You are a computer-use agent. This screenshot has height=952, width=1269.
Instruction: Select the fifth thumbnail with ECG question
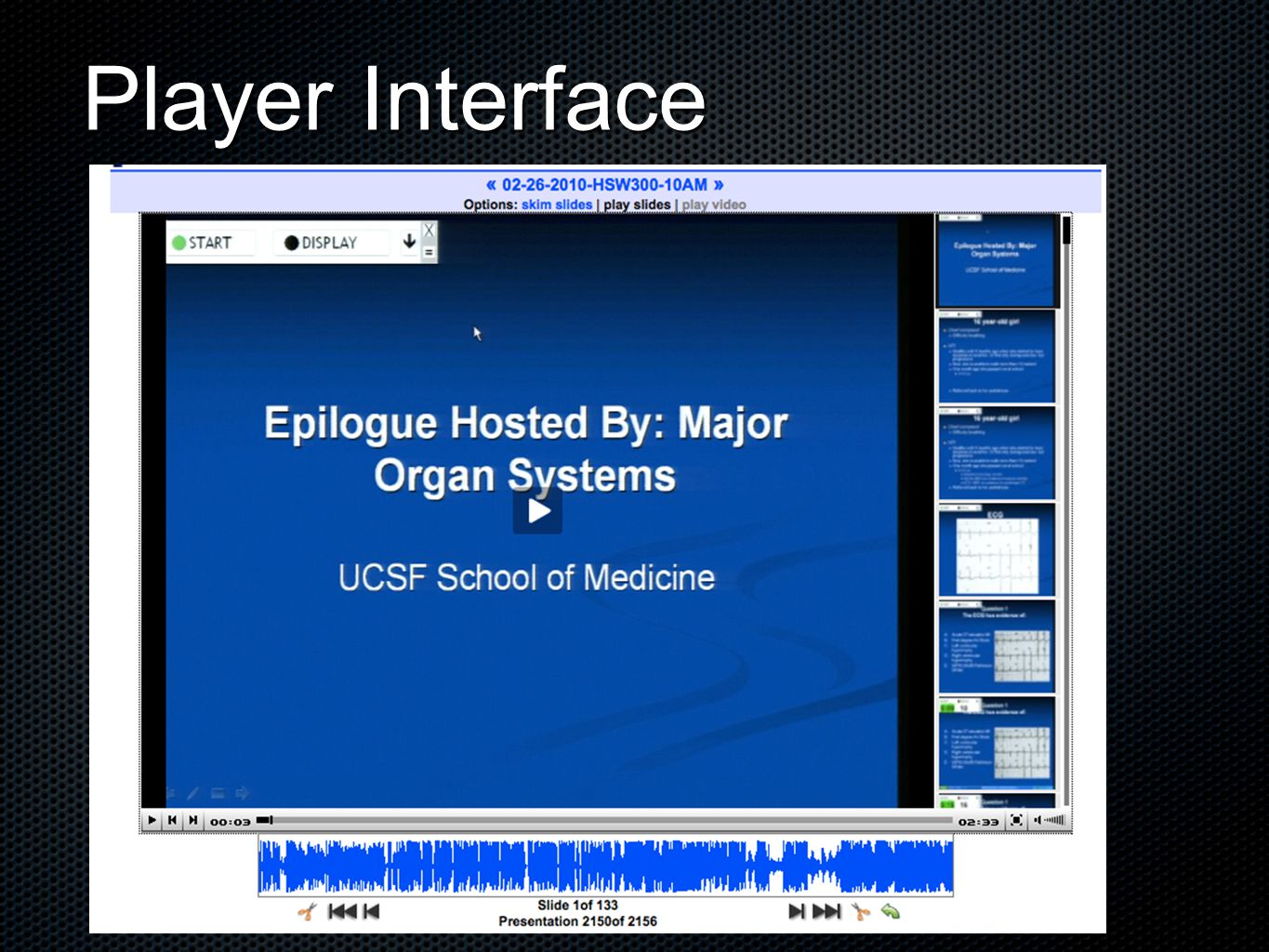coord(997,647)
